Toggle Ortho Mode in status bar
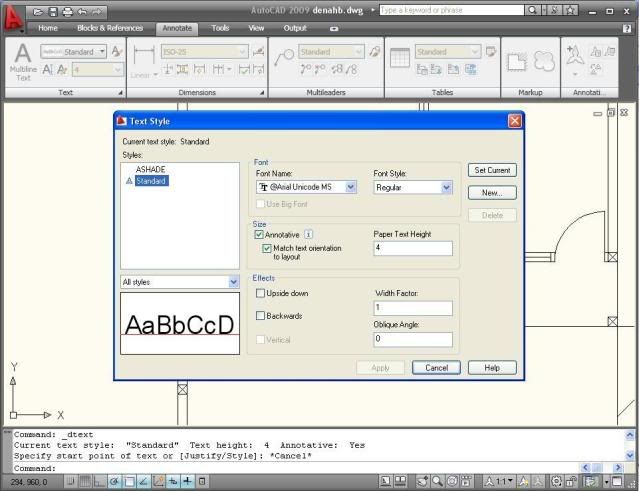 (100, 482)
